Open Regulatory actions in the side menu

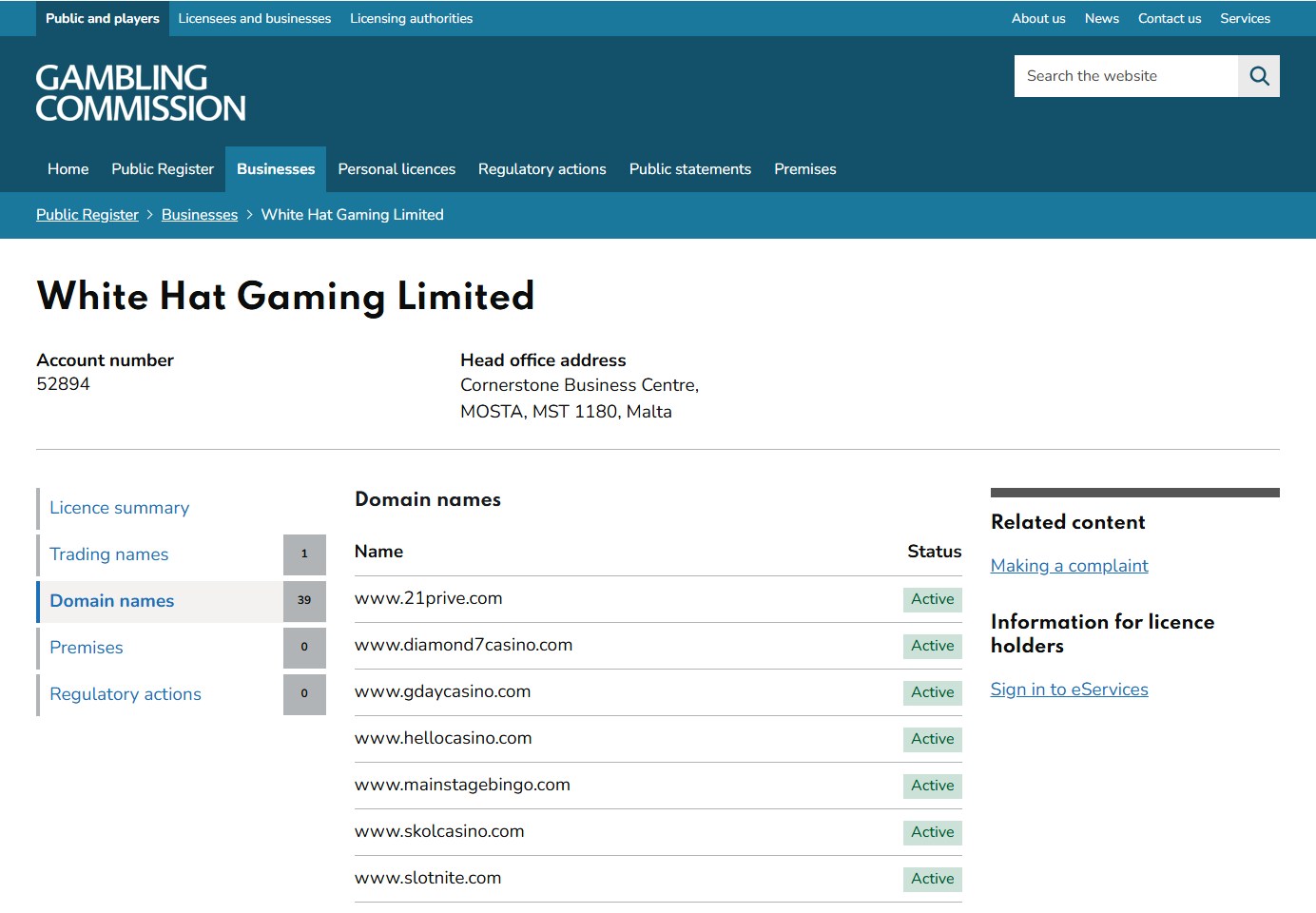coord(126,694)
